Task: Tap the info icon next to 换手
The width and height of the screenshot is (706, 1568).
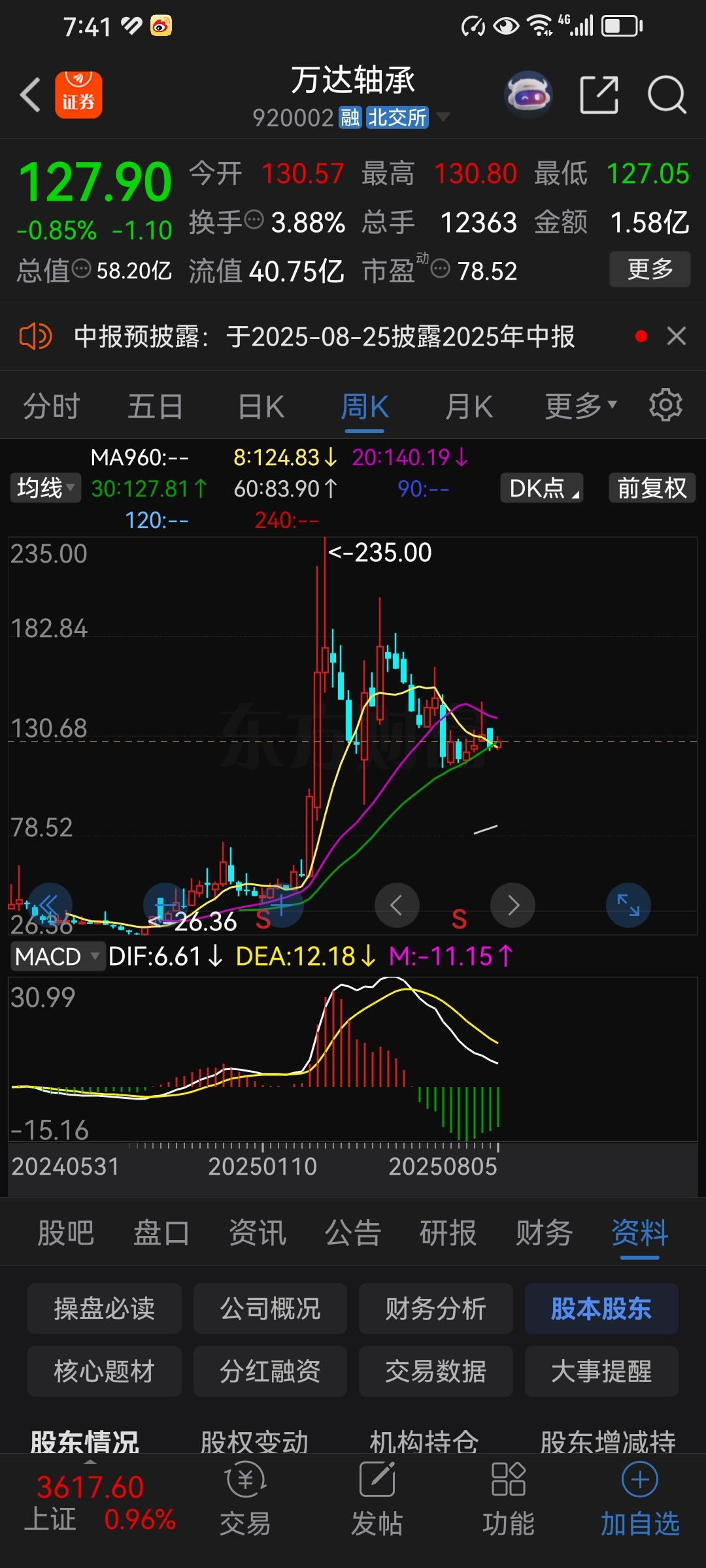Action: click(254, 220)
